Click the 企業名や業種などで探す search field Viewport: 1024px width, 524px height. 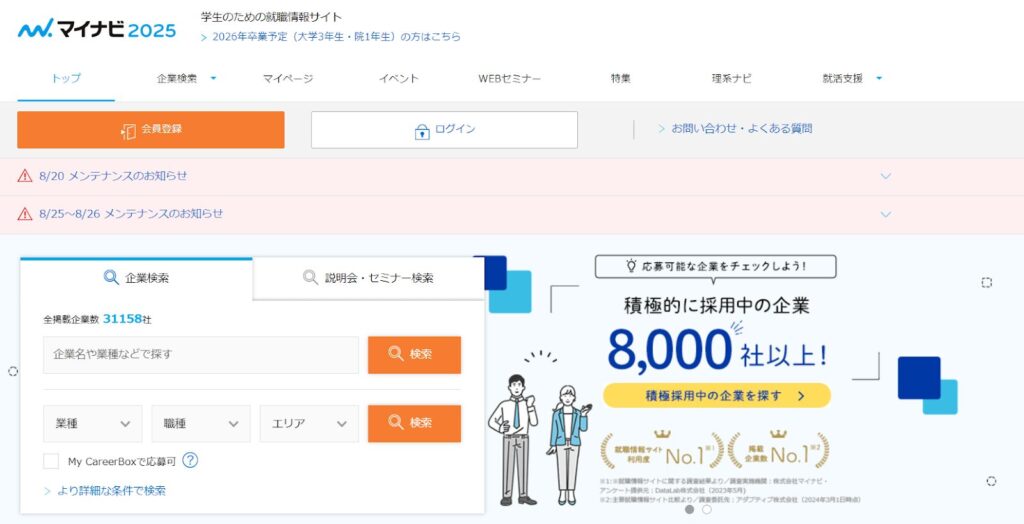coord(200,354)
